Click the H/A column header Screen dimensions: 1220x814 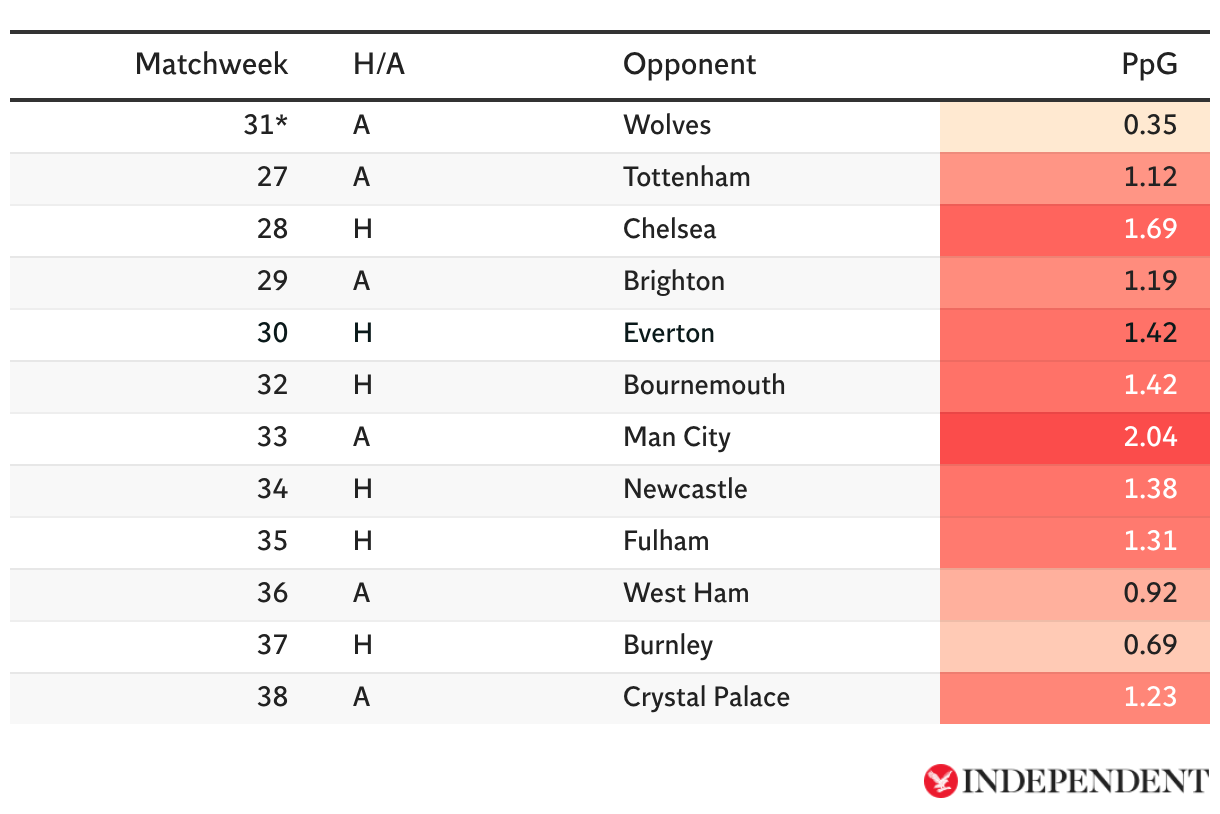click(x=379, y=64)
